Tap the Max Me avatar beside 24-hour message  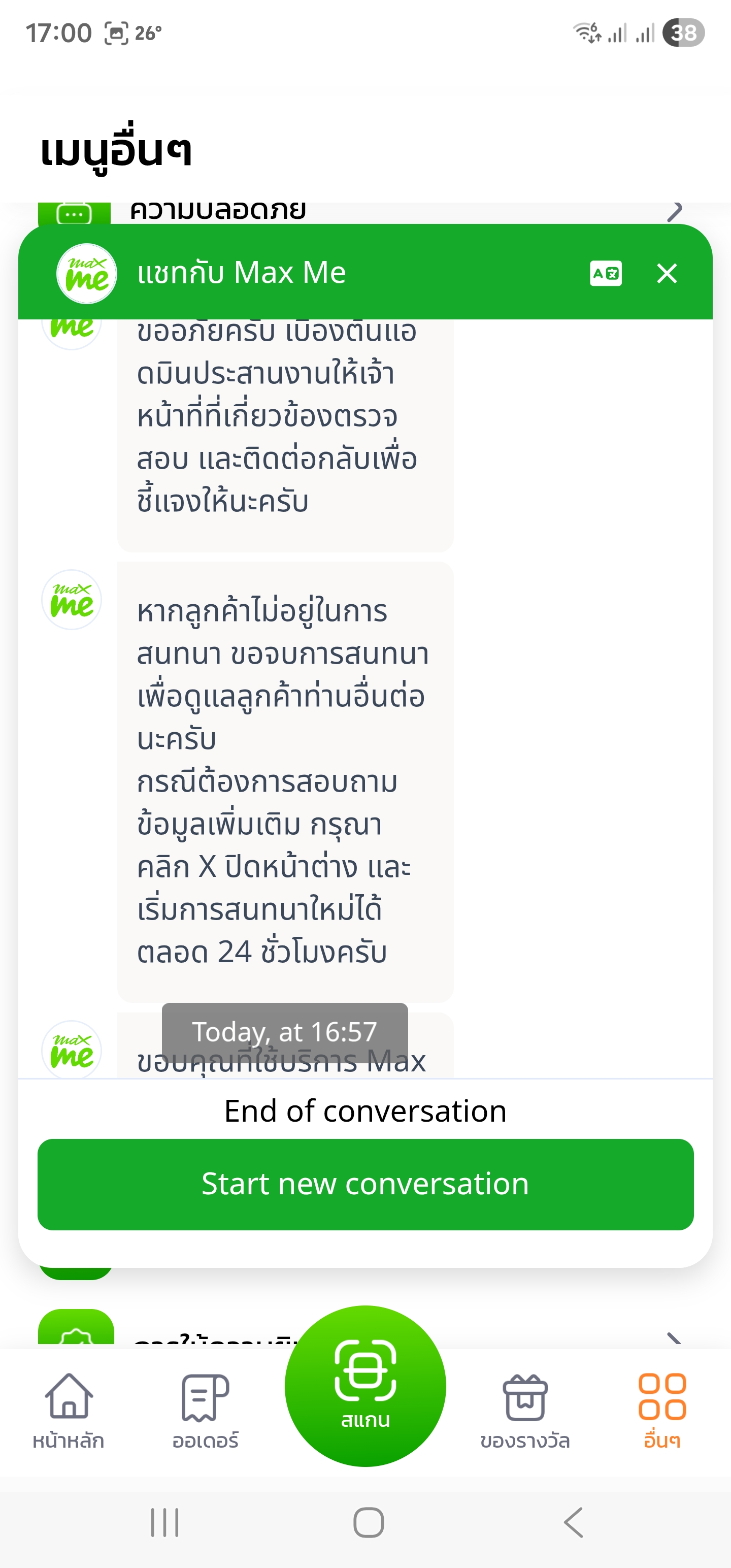(72, 600)
